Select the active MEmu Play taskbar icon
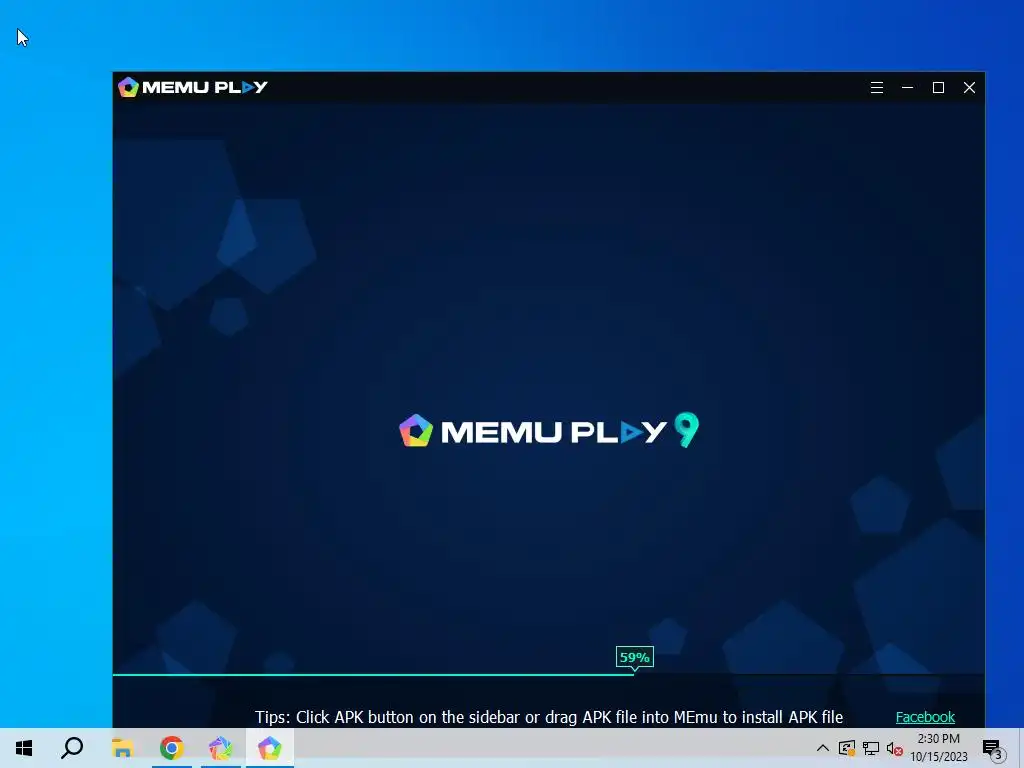 [269, 748]
